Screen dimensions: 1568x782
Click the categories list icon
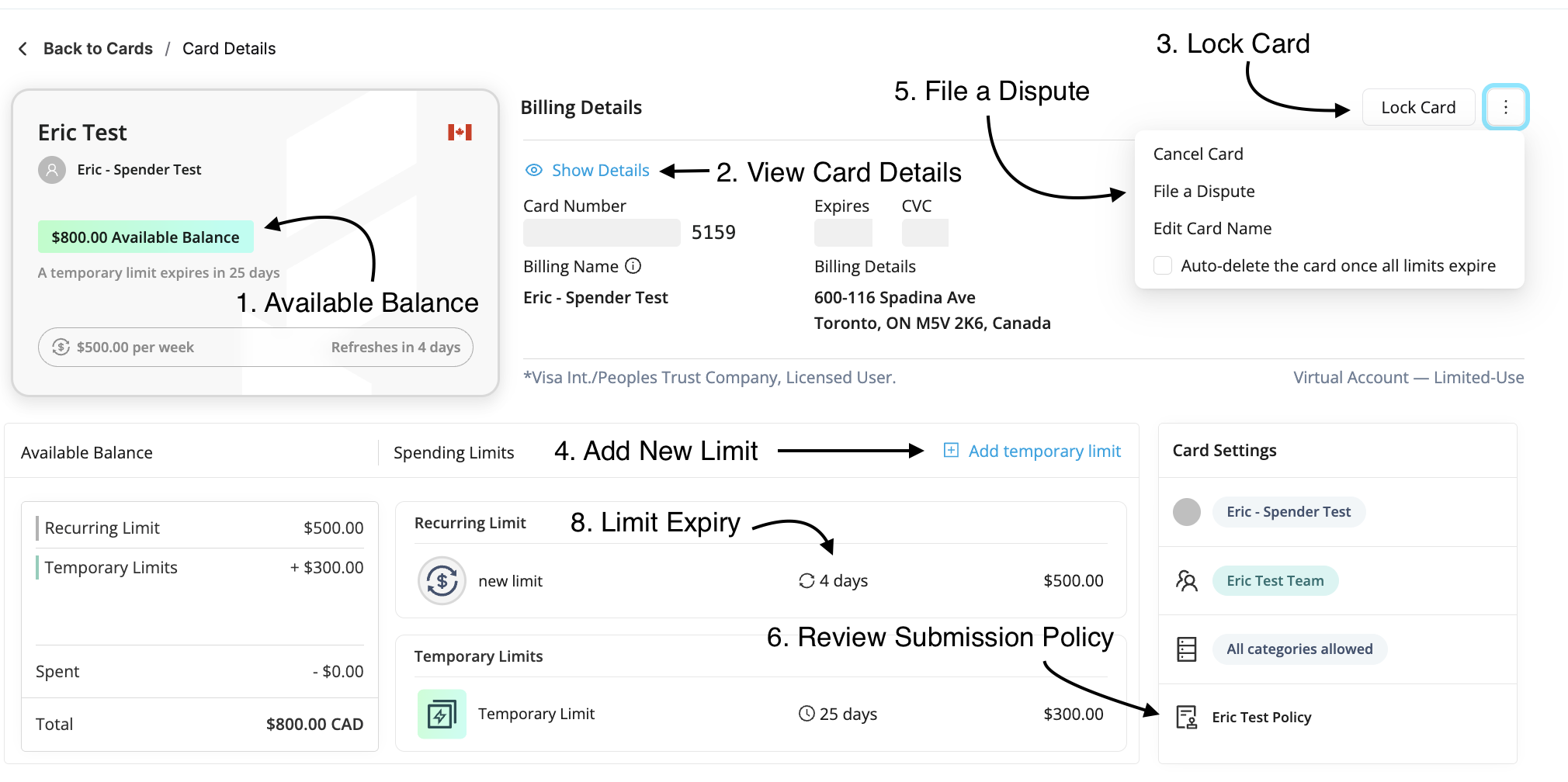(1186, 649)
